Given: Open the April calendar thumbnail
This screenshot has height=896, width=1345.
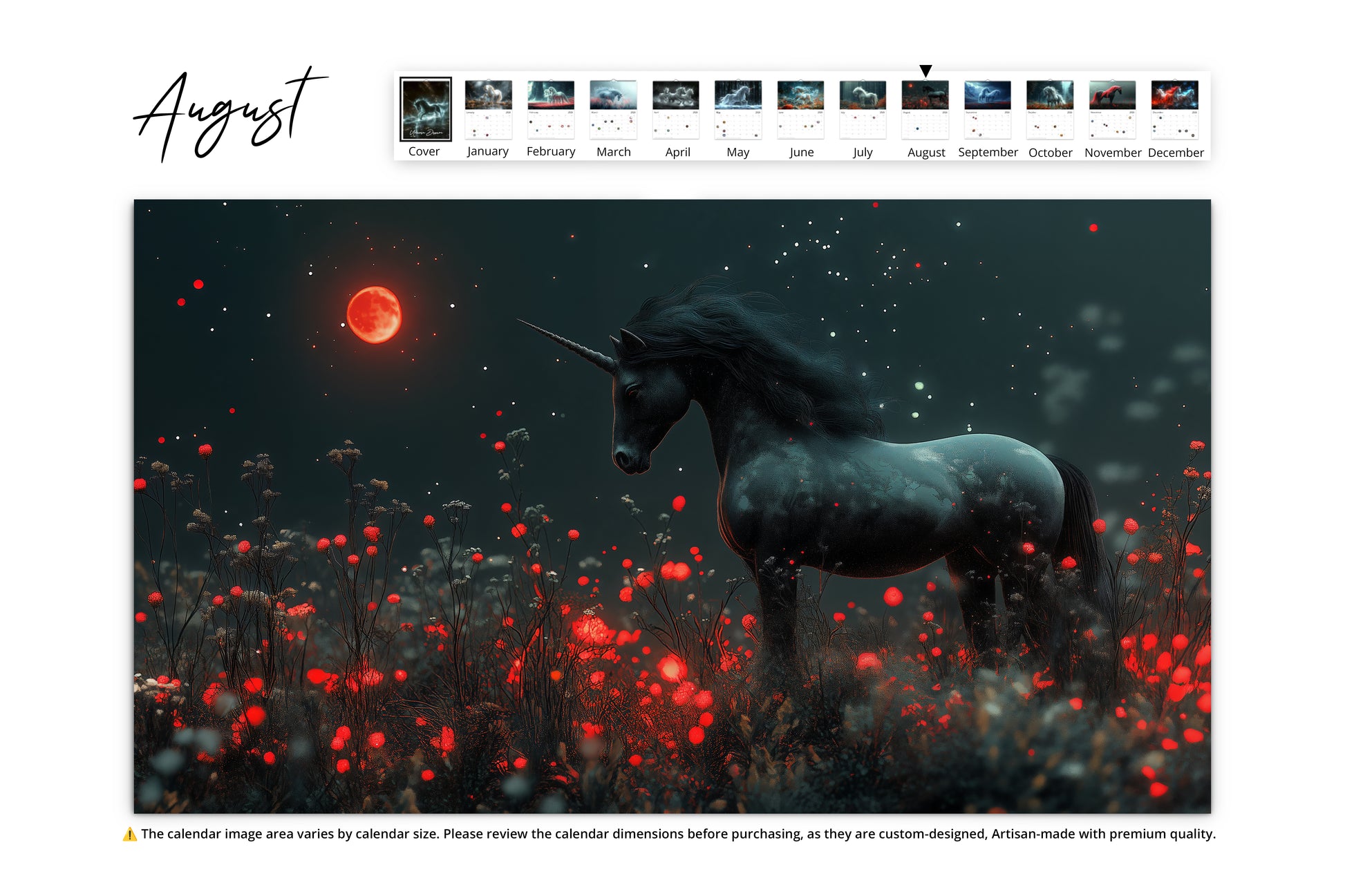Looking at the screenshot, I should coord(676,109).
